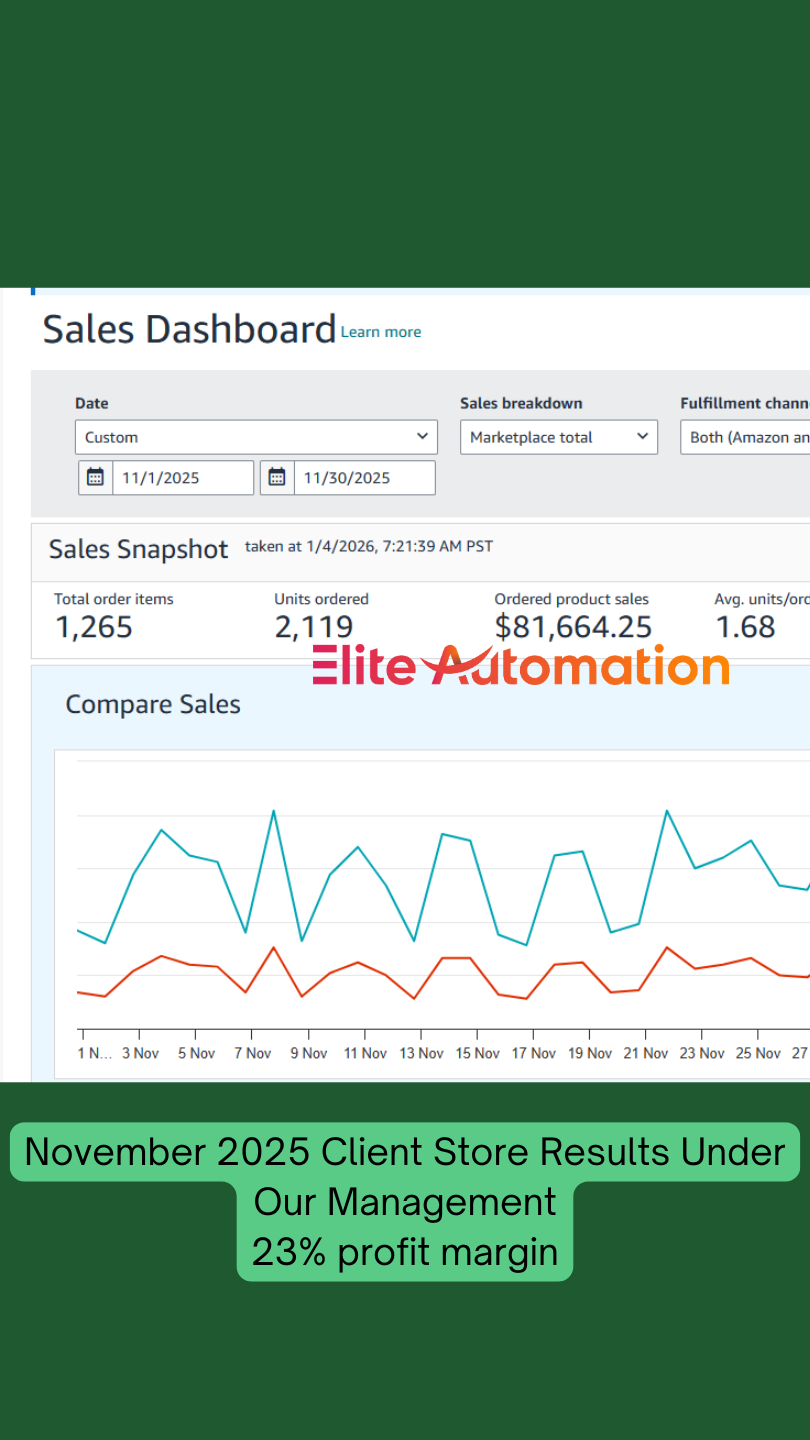810x1440 pixels.
Task: Click the Learn more link
Action: click(x=381, y=332)
